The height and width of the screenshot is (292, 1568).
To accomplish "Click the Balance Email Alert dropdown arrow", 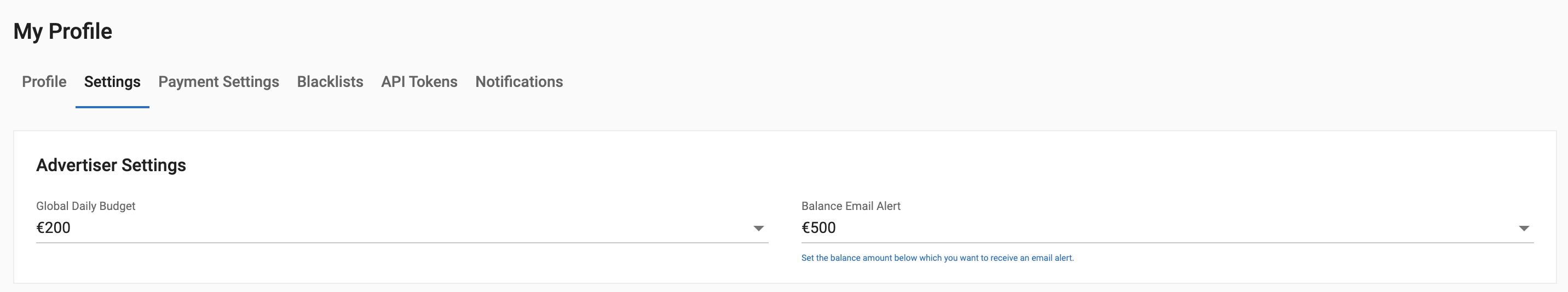I will coord(1524,228).
